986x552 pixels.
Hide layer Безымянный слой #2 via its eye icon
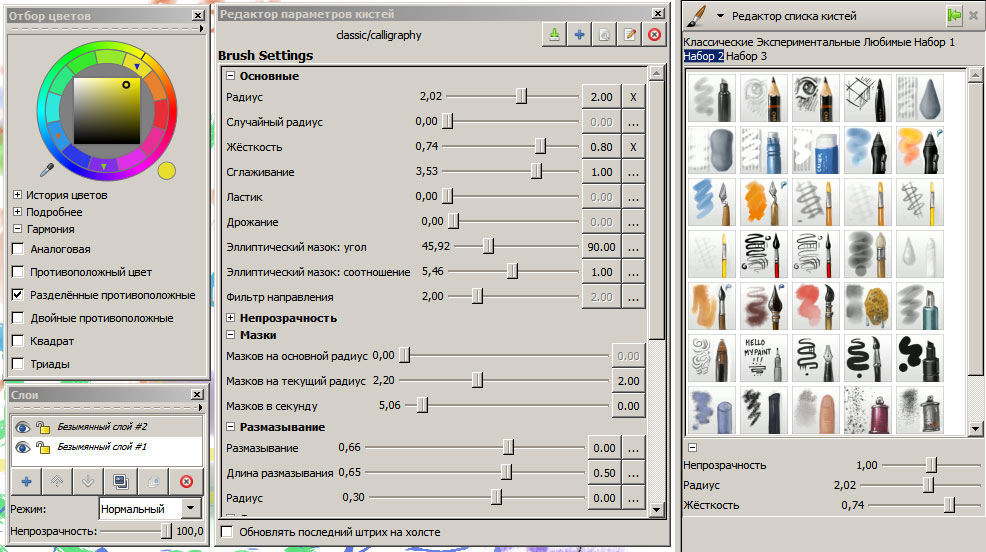tap(22, 426)
